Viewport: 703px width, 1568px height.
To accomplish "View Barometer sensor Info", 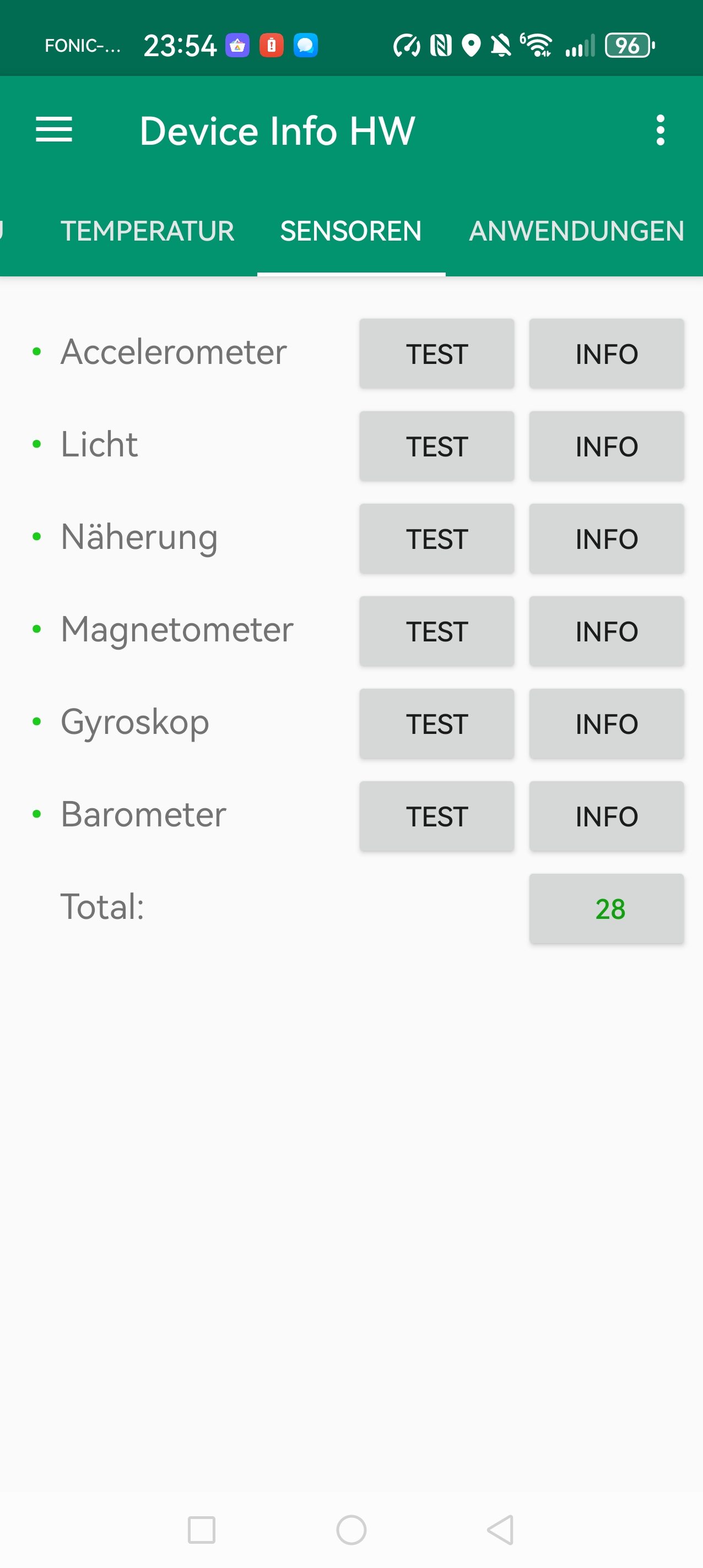I will pos(606,816).
